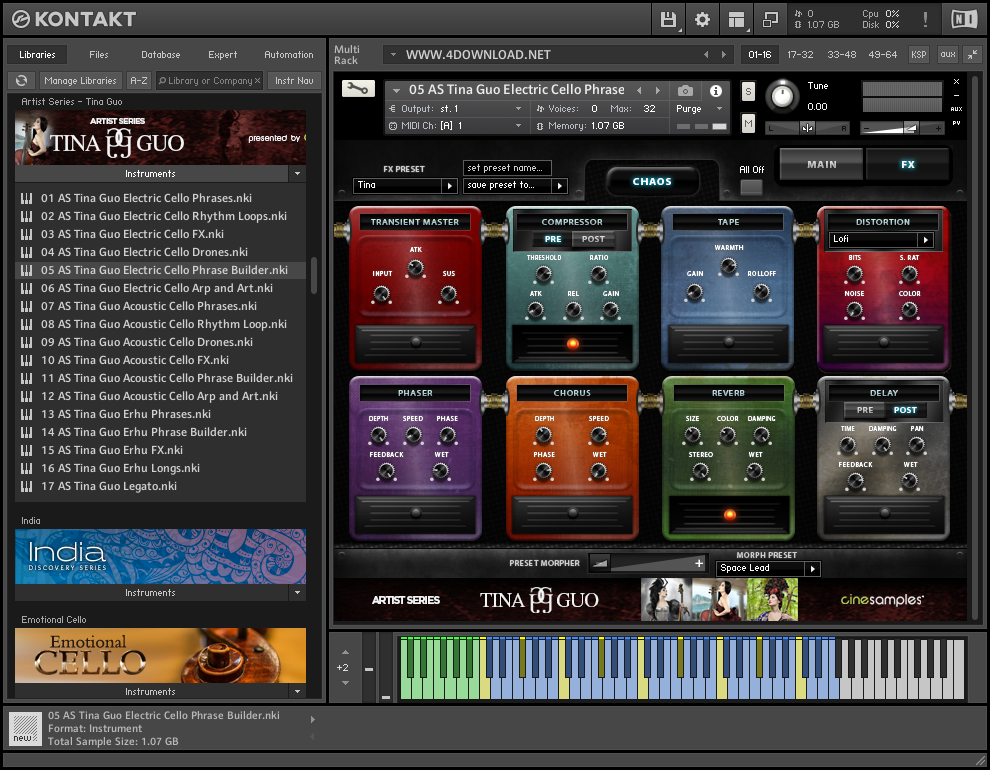This screenshot has height=770, width=990.
Task: Select next multi rack preset
Action: point(724,55)
